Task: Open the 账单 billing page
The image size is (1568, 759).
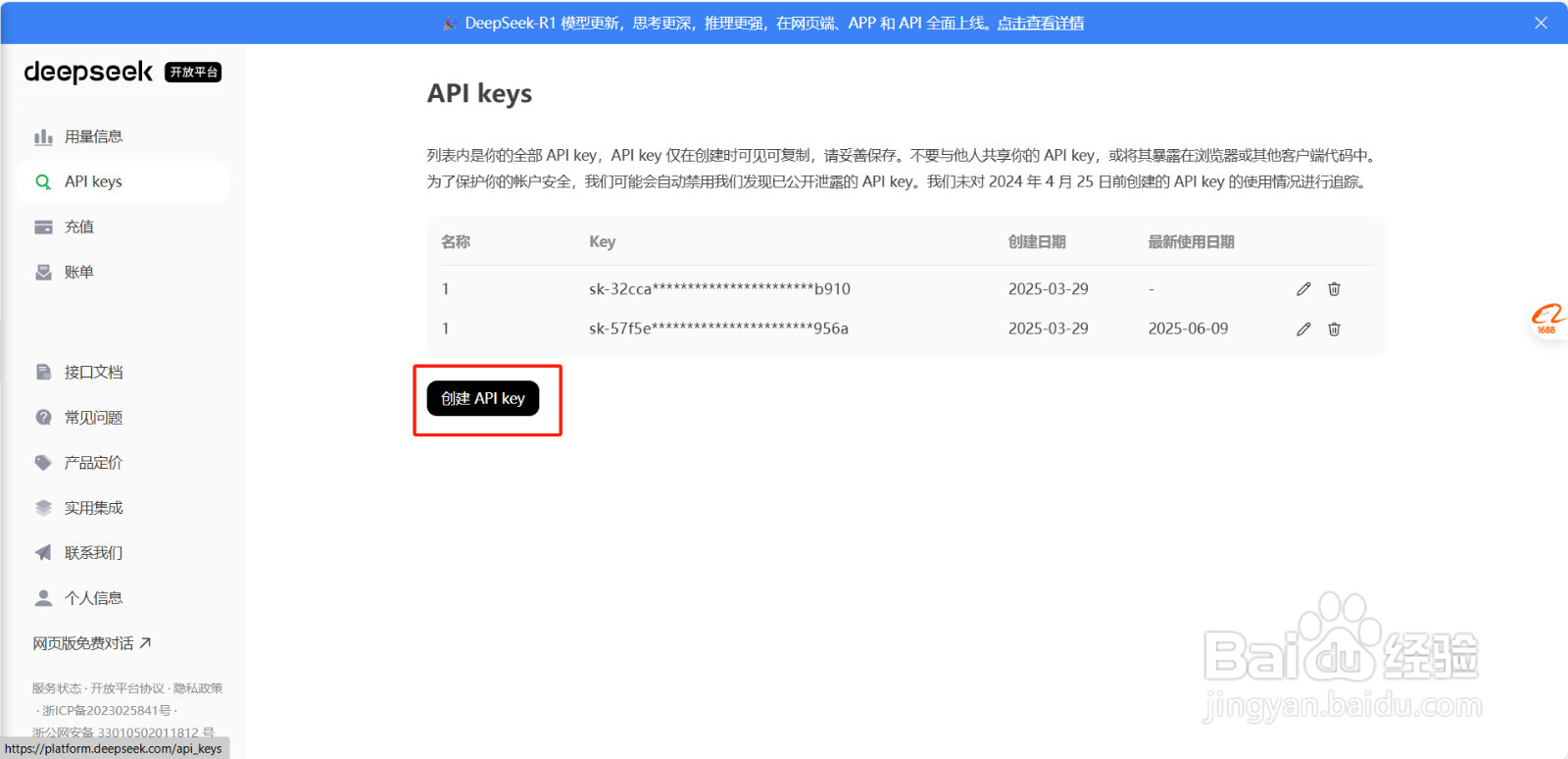Action: point(123,273)
